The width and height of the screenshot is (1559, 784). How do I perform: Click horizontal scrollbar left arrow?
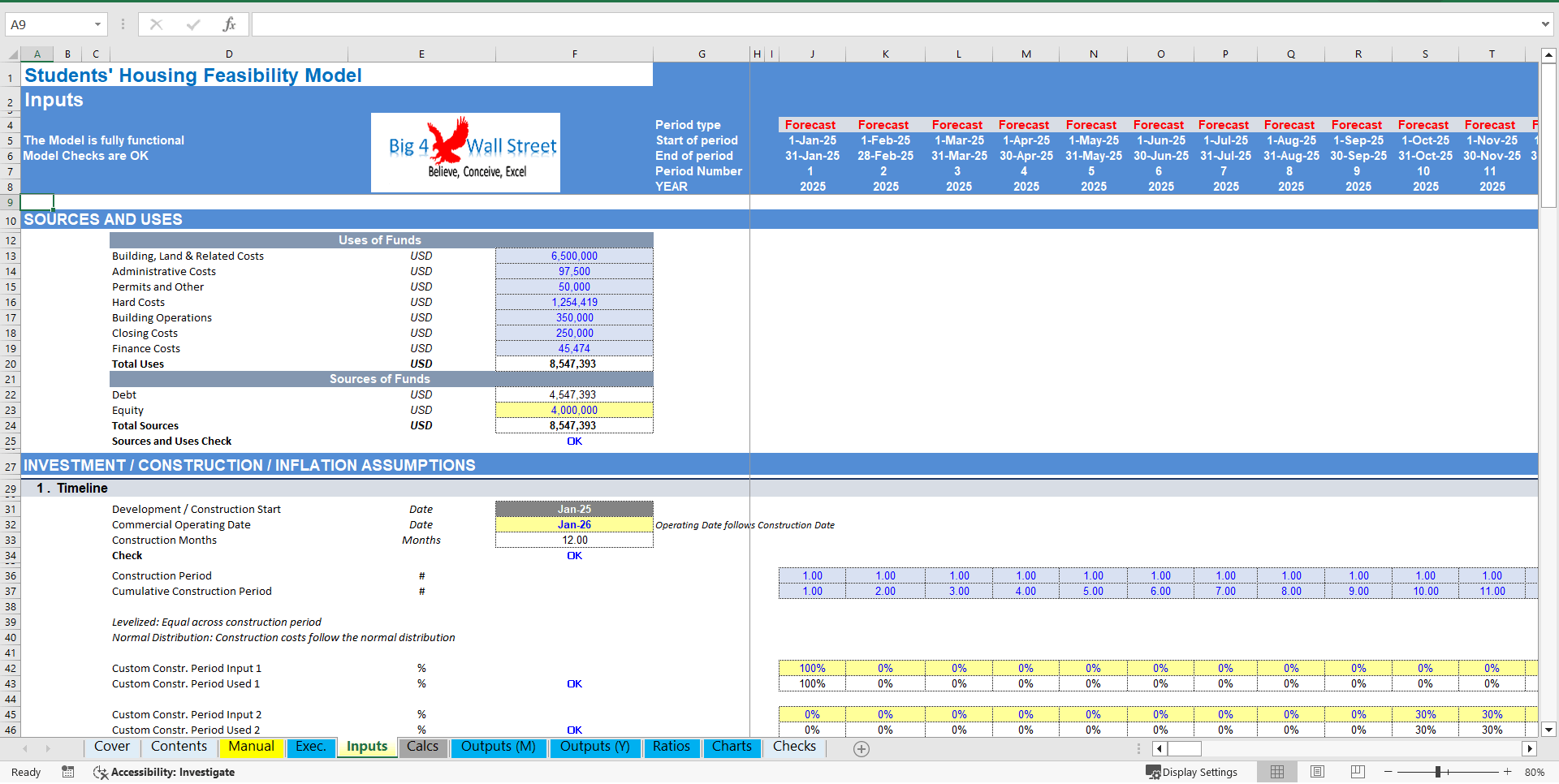1160,748
